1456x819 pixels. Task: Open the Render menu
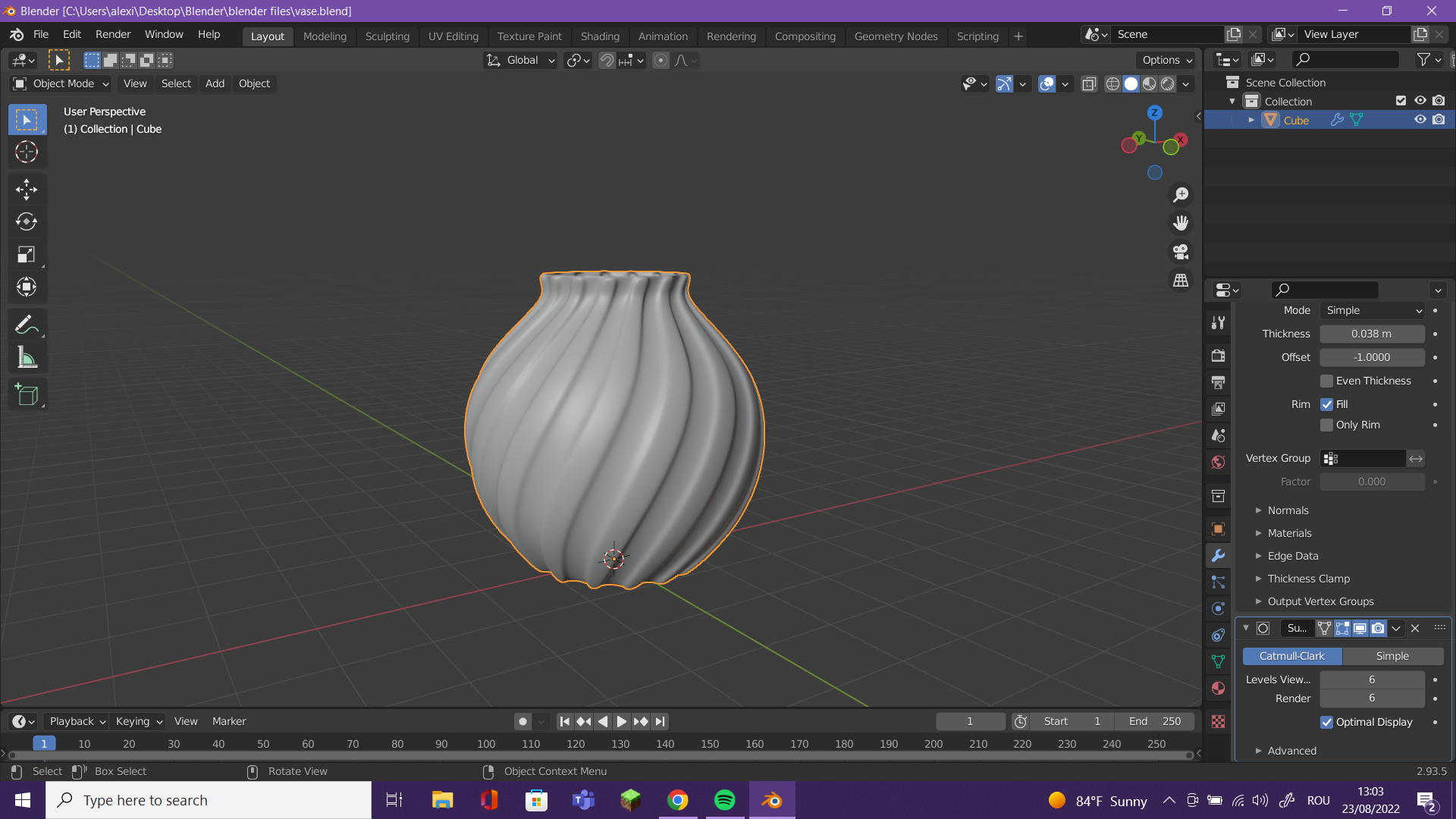pyautogui.click(x=113, y=34)
